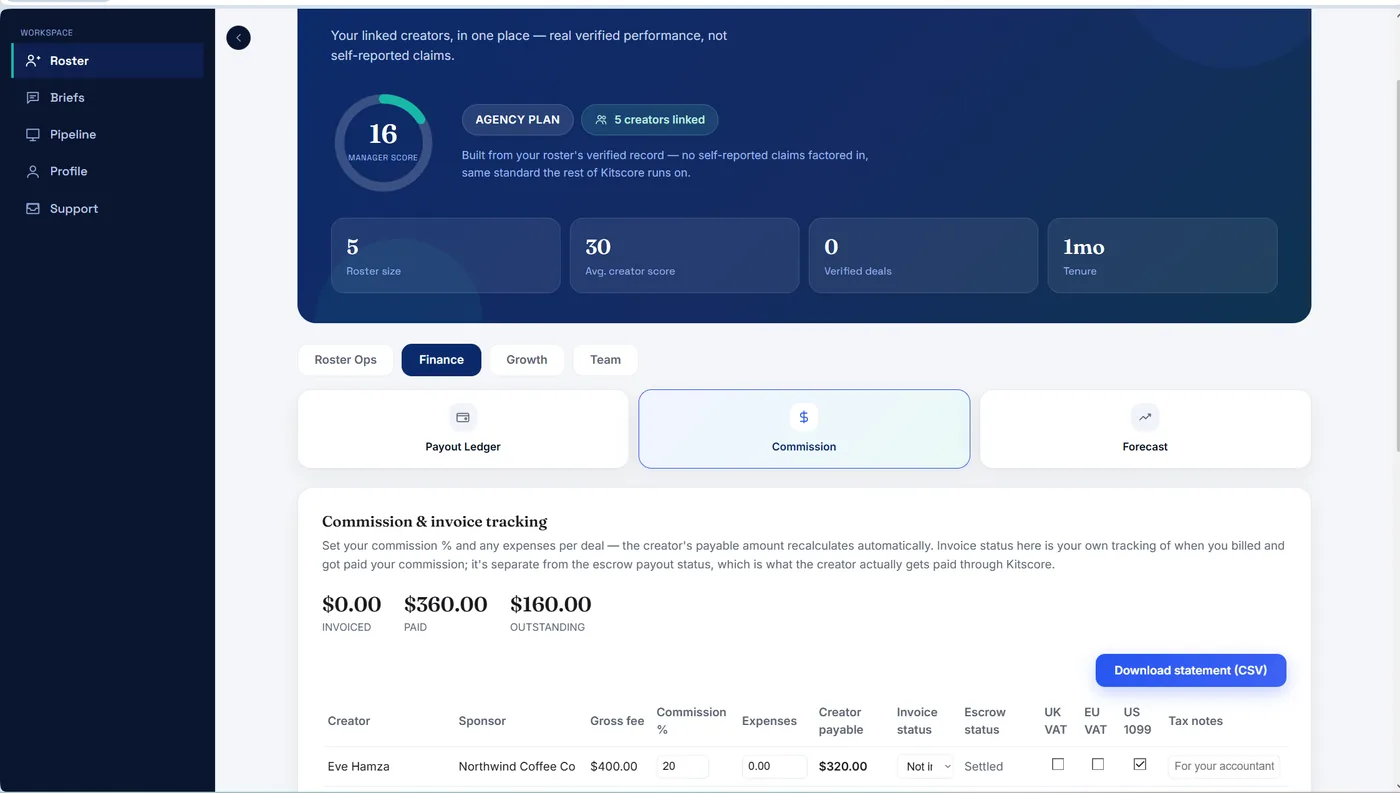Click the $160.00 OUTSTANDING total

point(550,612)
